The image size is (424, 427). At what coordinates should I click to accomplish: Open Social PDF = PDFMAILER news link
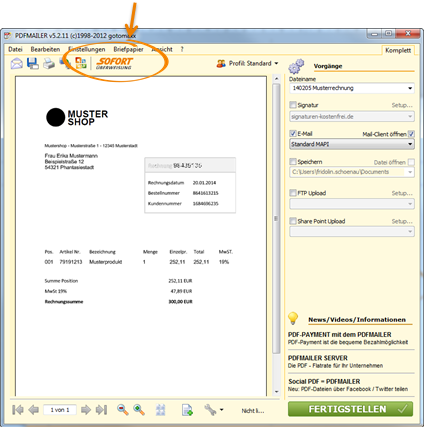tap(324, 381)
